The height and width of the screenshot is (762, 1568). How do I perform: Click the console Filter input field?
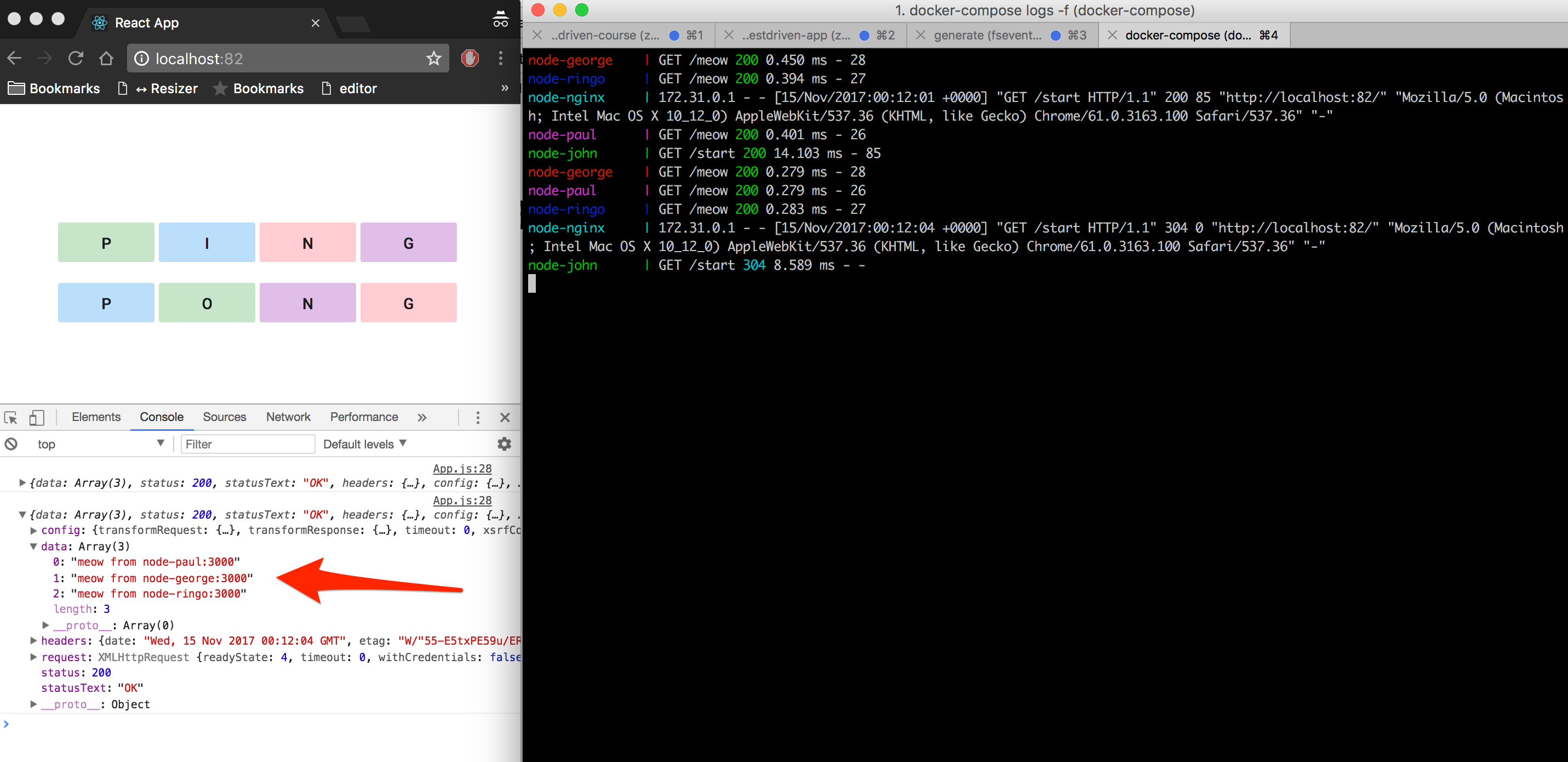point(248,444)
